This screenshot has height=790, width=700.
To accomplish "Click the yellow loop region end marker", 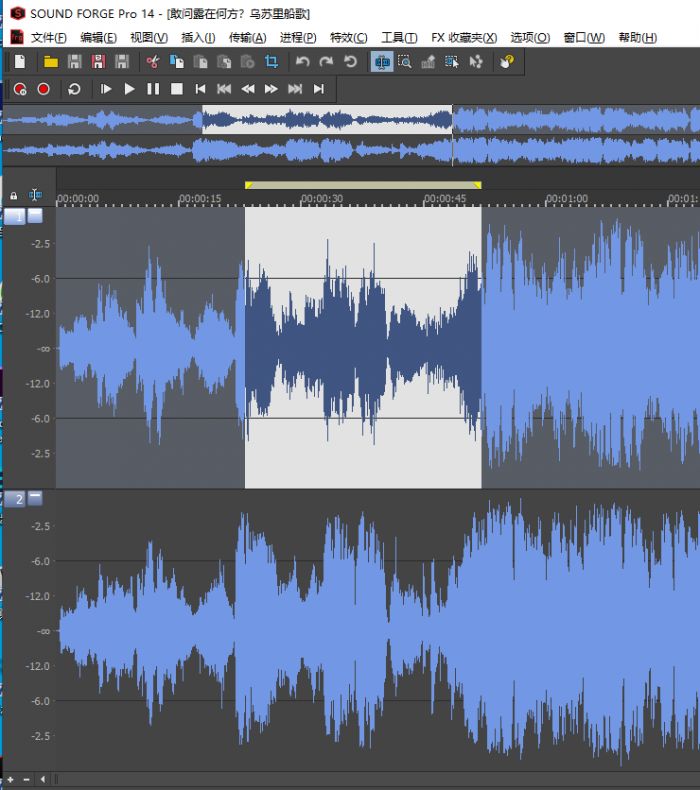I will [478, 185].
